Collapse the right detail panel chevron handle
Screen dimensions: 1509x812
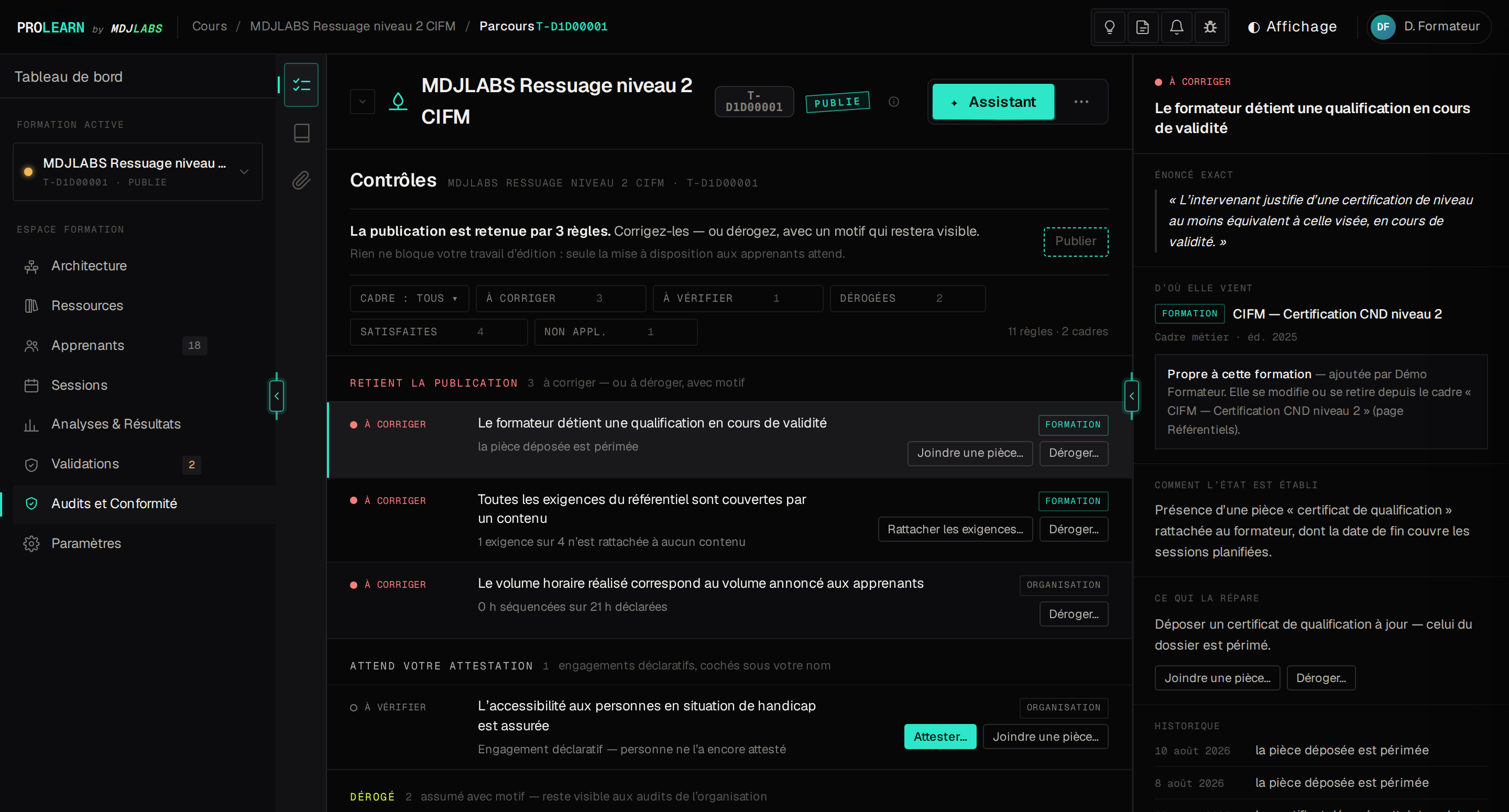coord(1132,396)
